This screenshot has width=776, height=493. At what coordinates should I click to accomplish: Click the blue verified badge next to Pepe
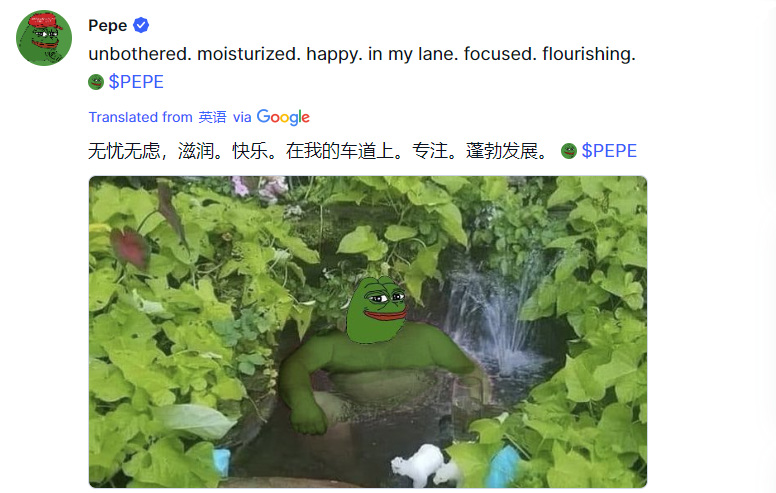click(x=141, y=25)
